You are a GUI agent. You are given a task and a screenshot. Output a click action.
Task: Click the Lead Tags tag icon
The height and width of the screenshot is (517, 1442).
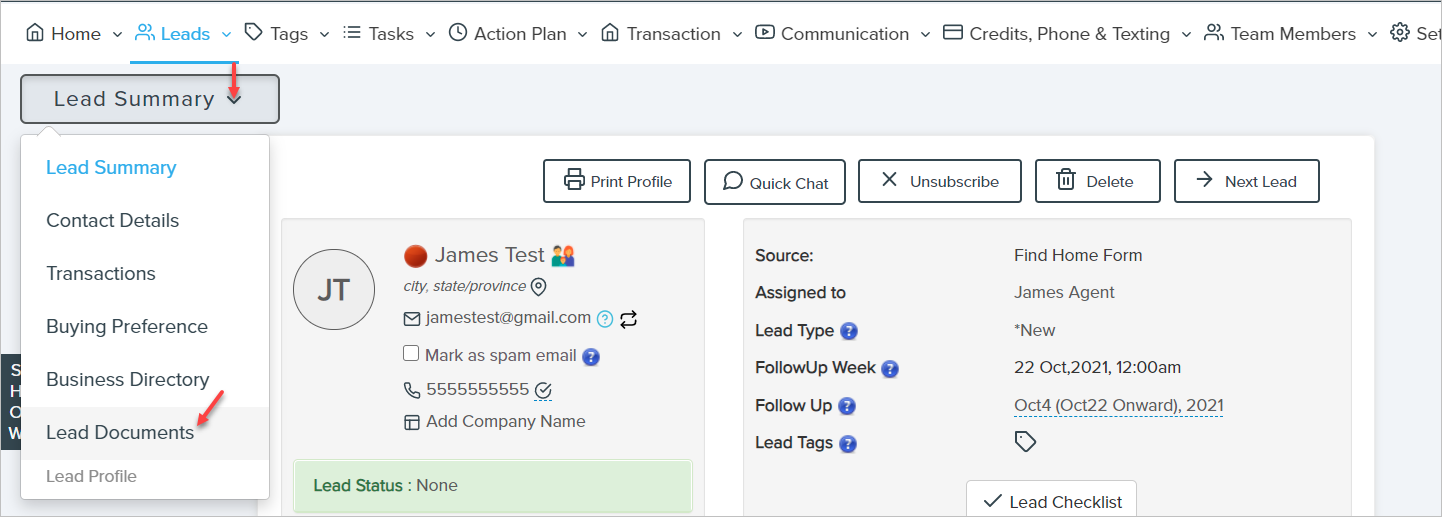[x=1025, y=442]
